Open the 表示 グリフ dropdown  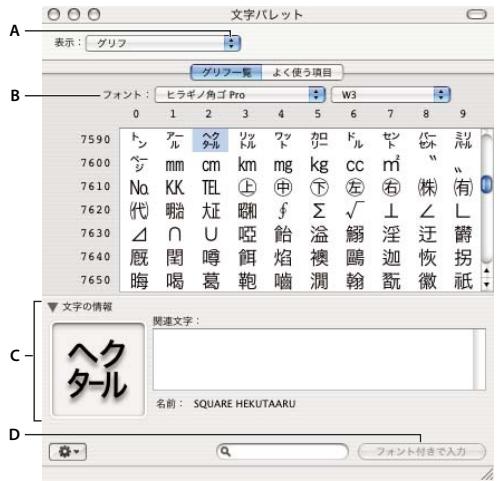pyautogui.click(x=163, y=43)
